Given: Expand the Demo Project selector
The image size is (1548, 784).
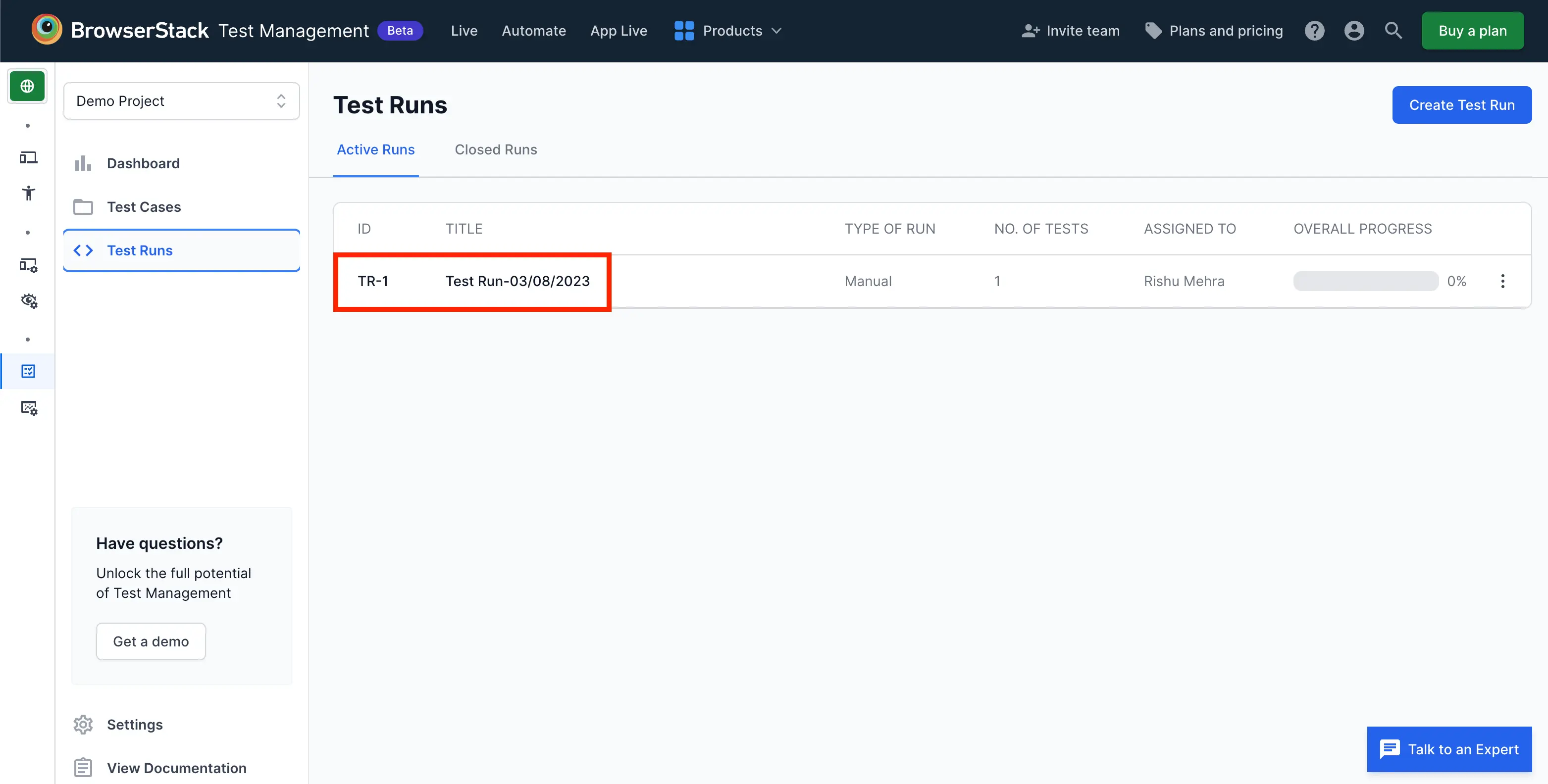Looking at the screenshot, I should tap(181, 101).
